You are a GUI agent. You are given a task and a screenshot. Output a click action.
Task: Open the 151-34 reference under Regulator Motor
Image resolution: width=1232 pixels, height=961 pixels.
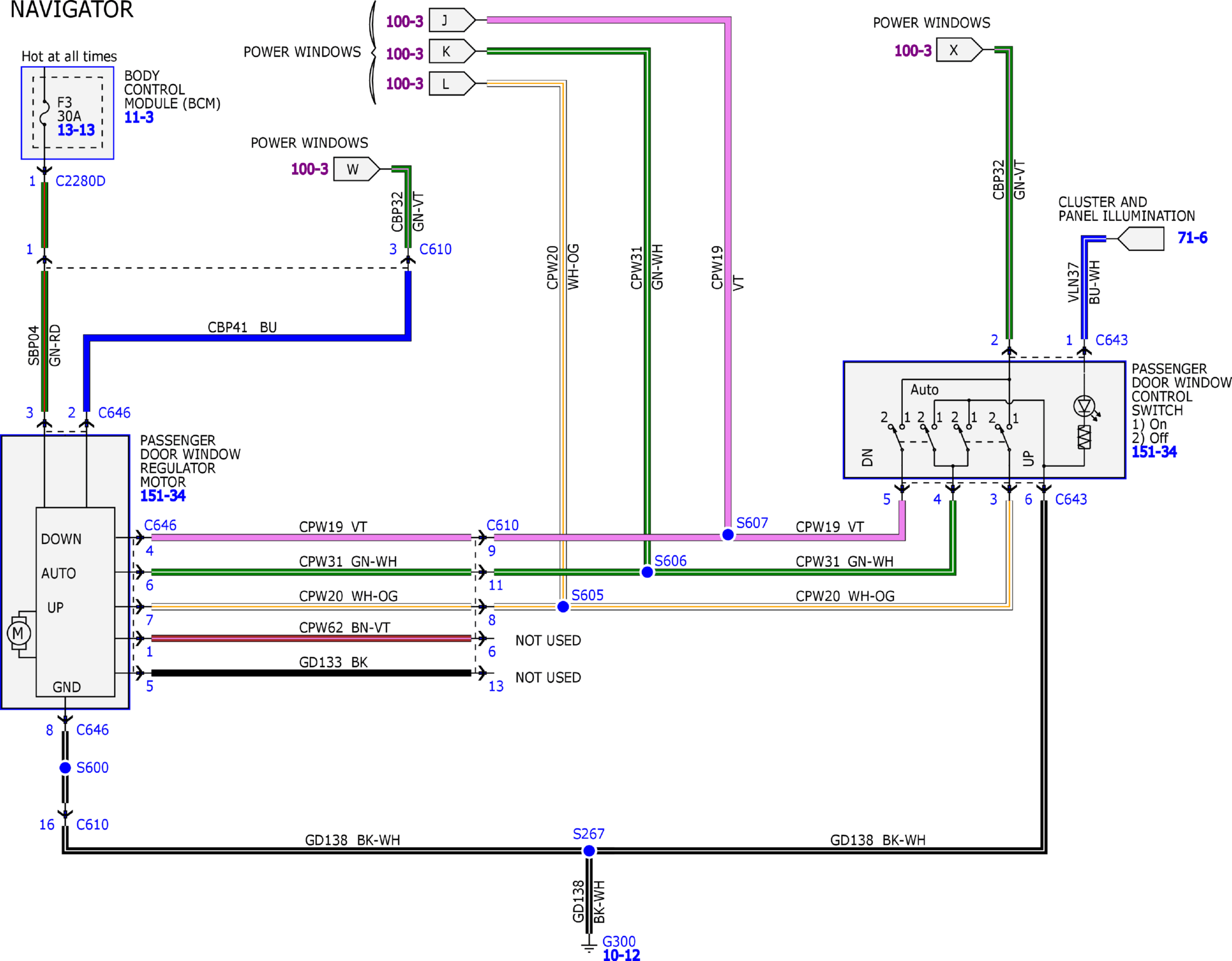click(x=163, y=496)
